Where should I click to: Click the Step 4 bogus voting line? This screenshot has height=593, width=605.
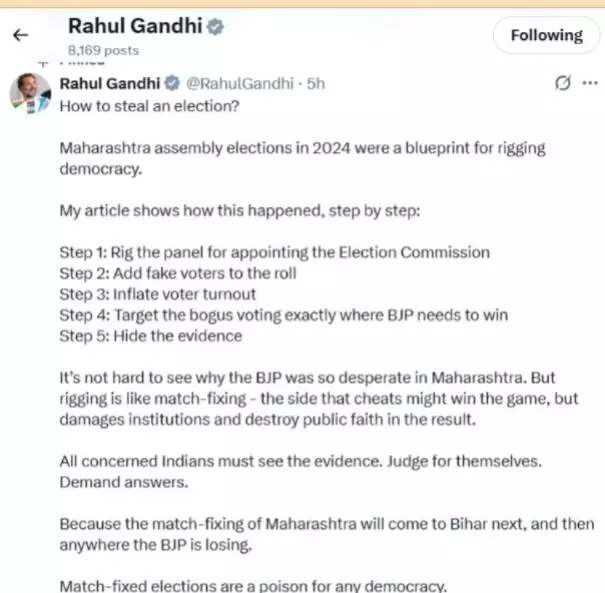click(284, 315)
